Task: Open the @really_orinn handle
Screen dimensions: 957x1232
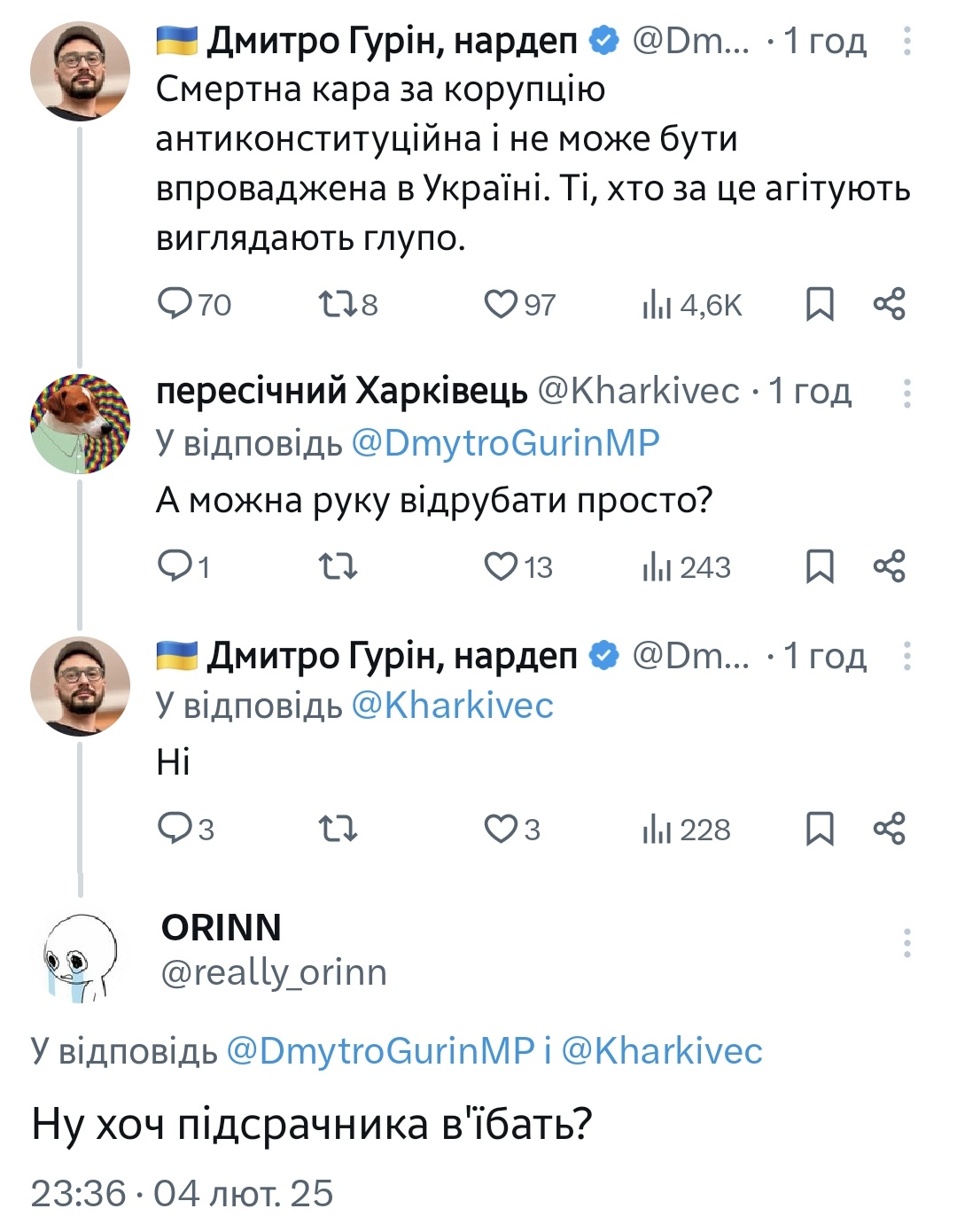Action: coord(274,972)
